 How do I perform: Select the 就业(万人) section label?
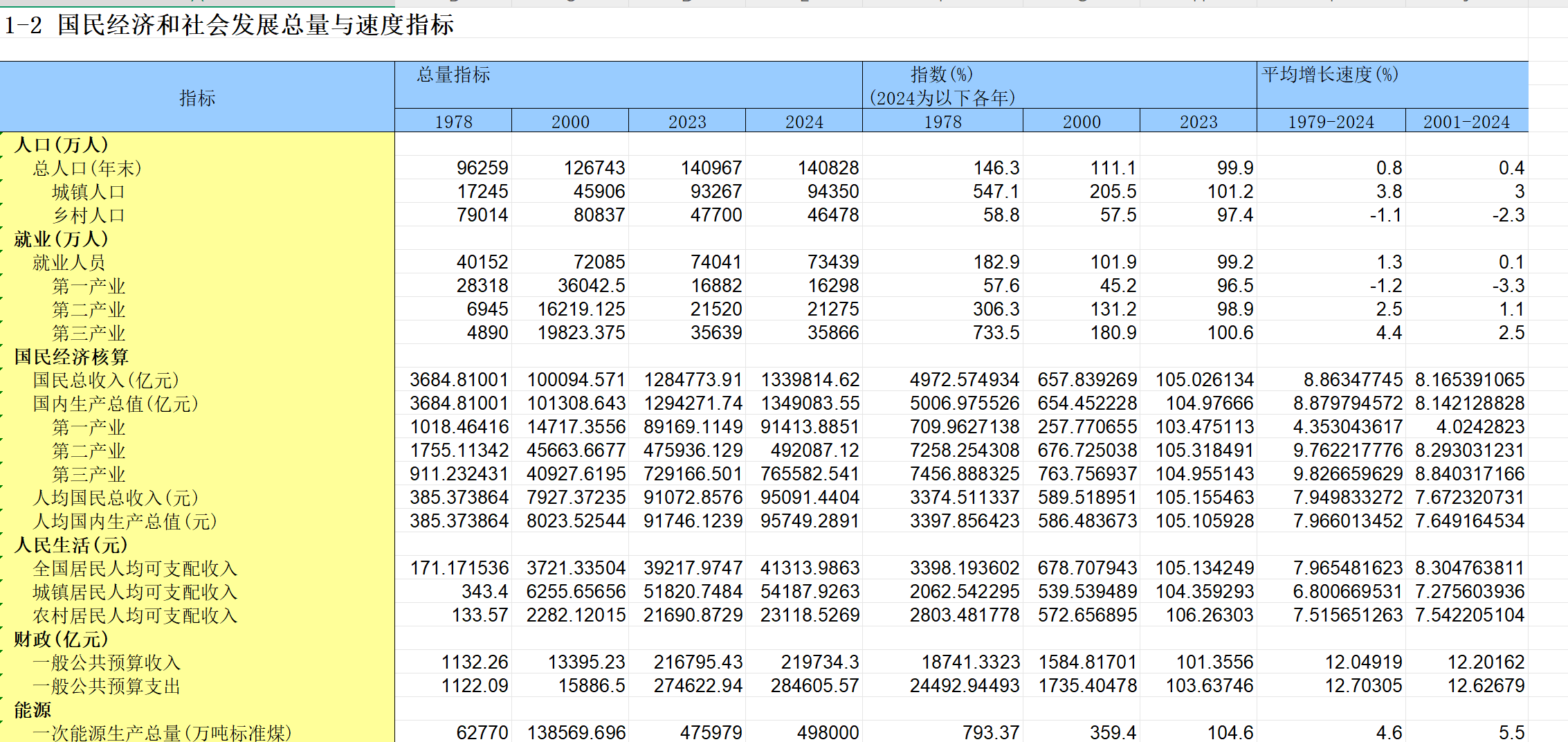click(62, 239)
